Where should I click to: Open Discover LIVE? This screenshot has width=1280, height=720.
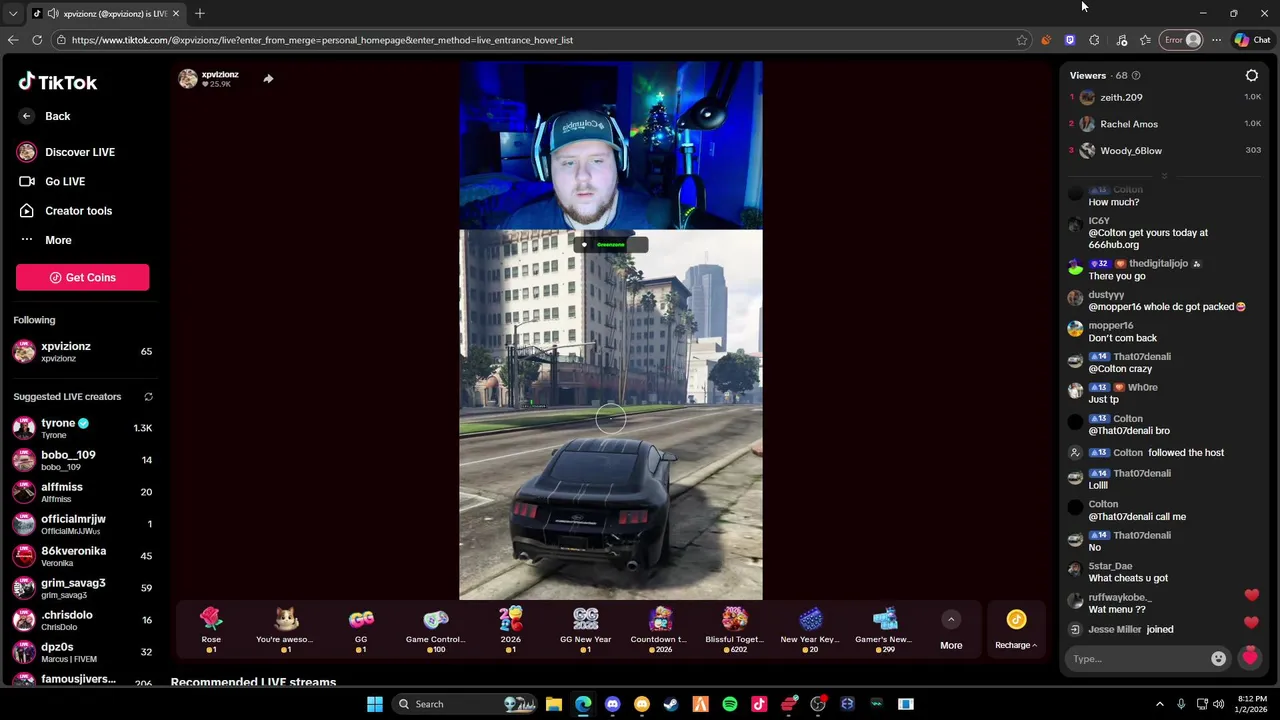[66, 152]
